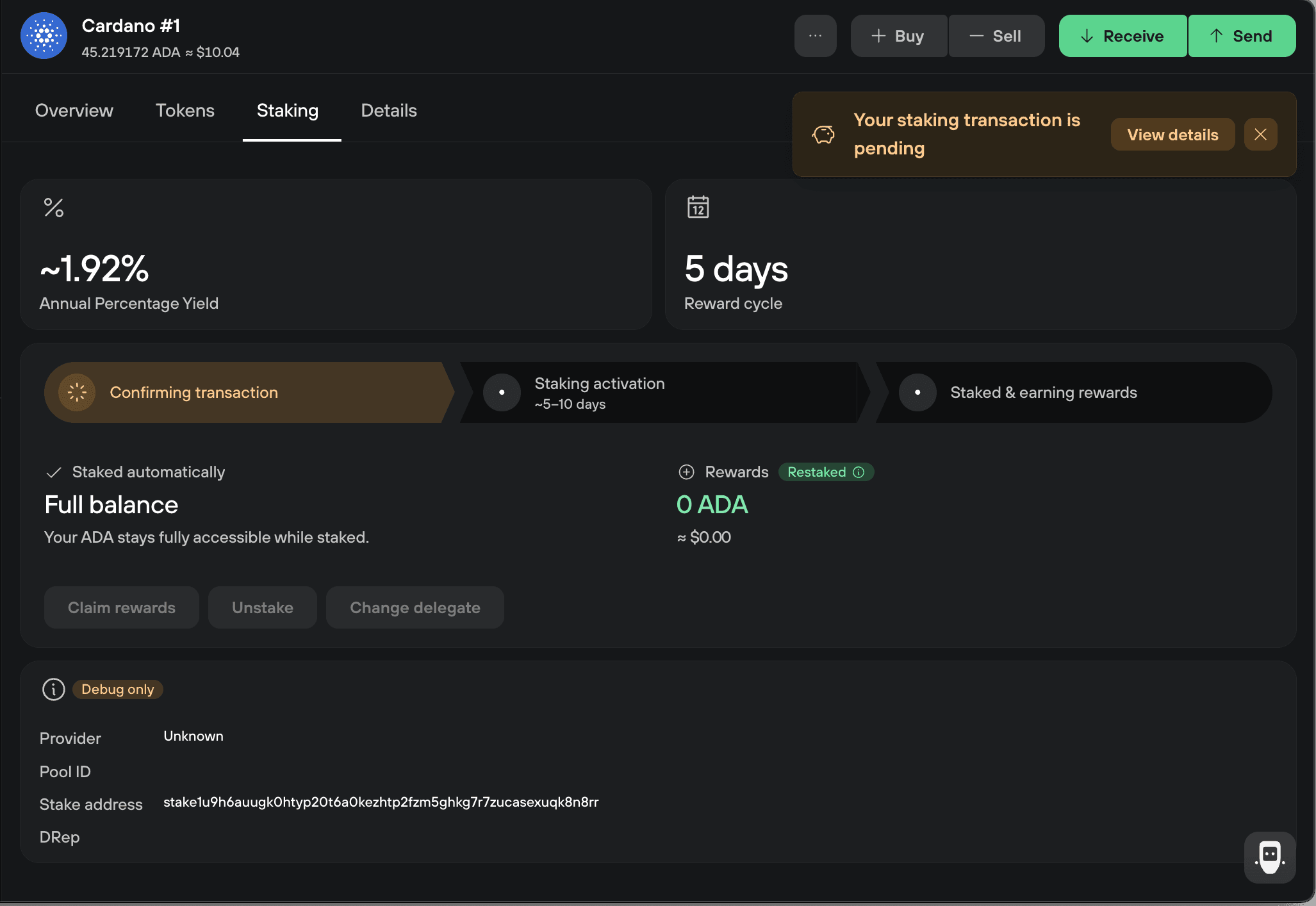Open the Details tab
The width and height of the screenshot is (1316, 906).
389,110
